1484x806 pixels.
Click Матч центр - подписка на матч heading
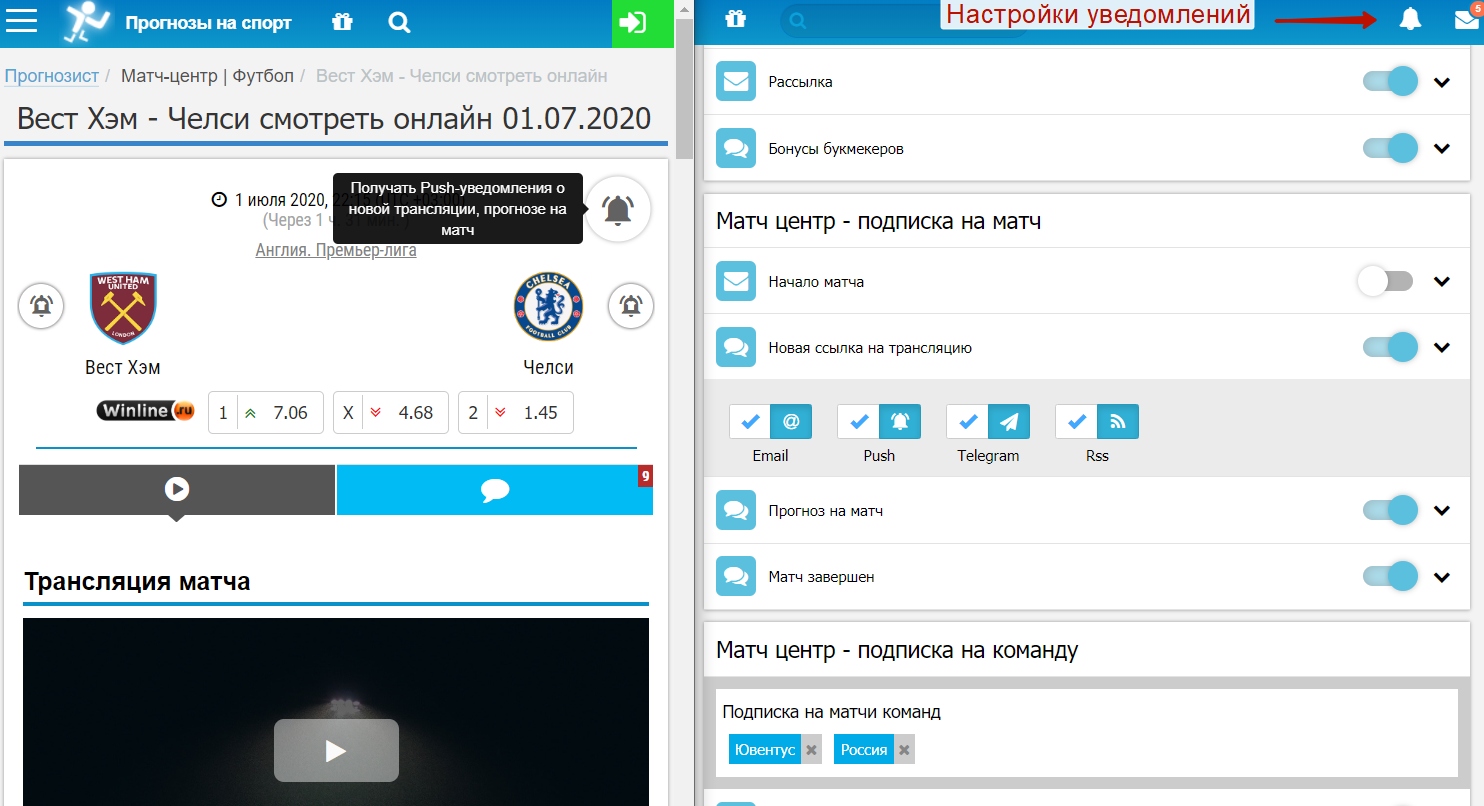(x=879, y=221)
